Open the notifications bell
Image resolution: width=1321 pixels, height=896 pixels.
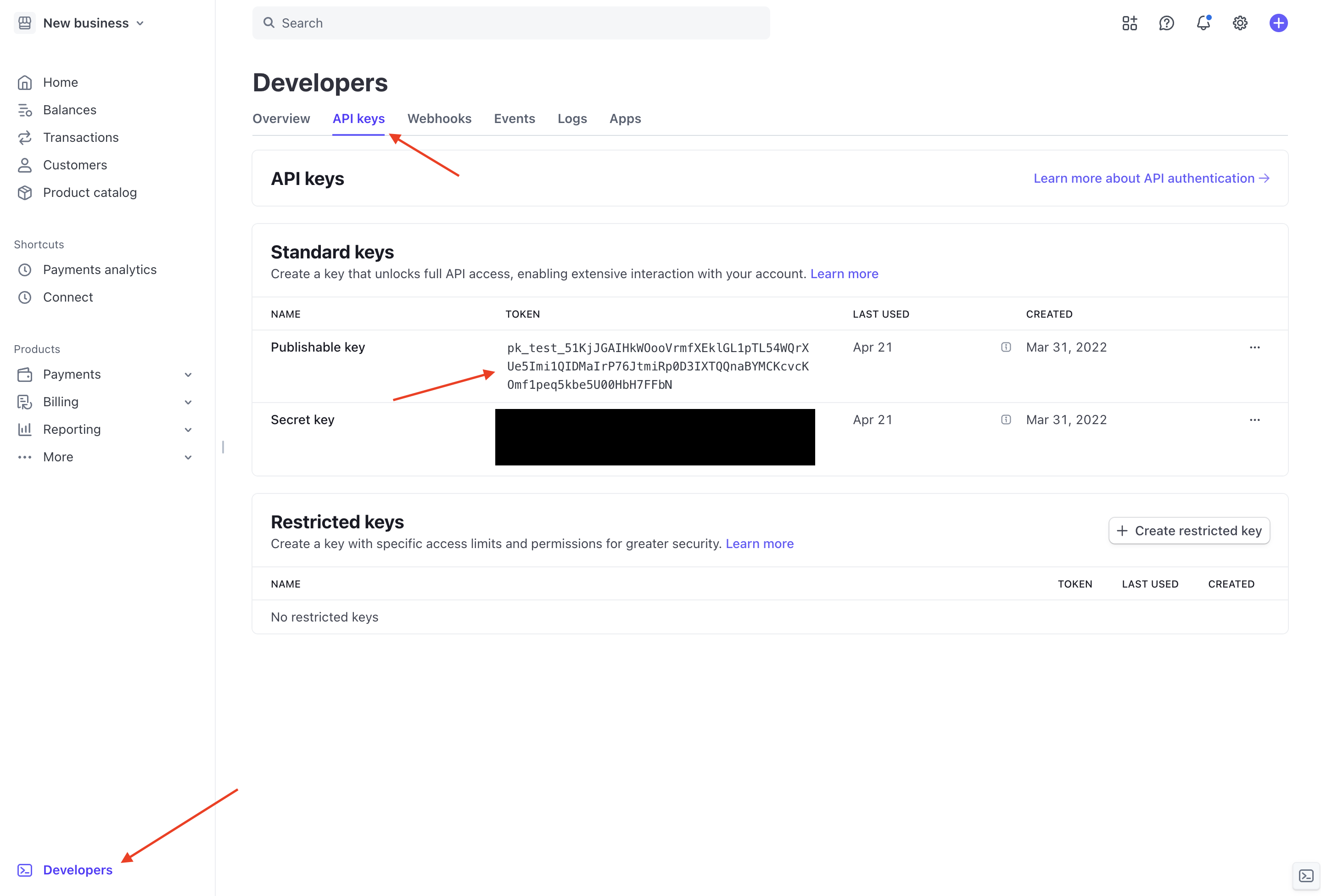coord(1203,23)
